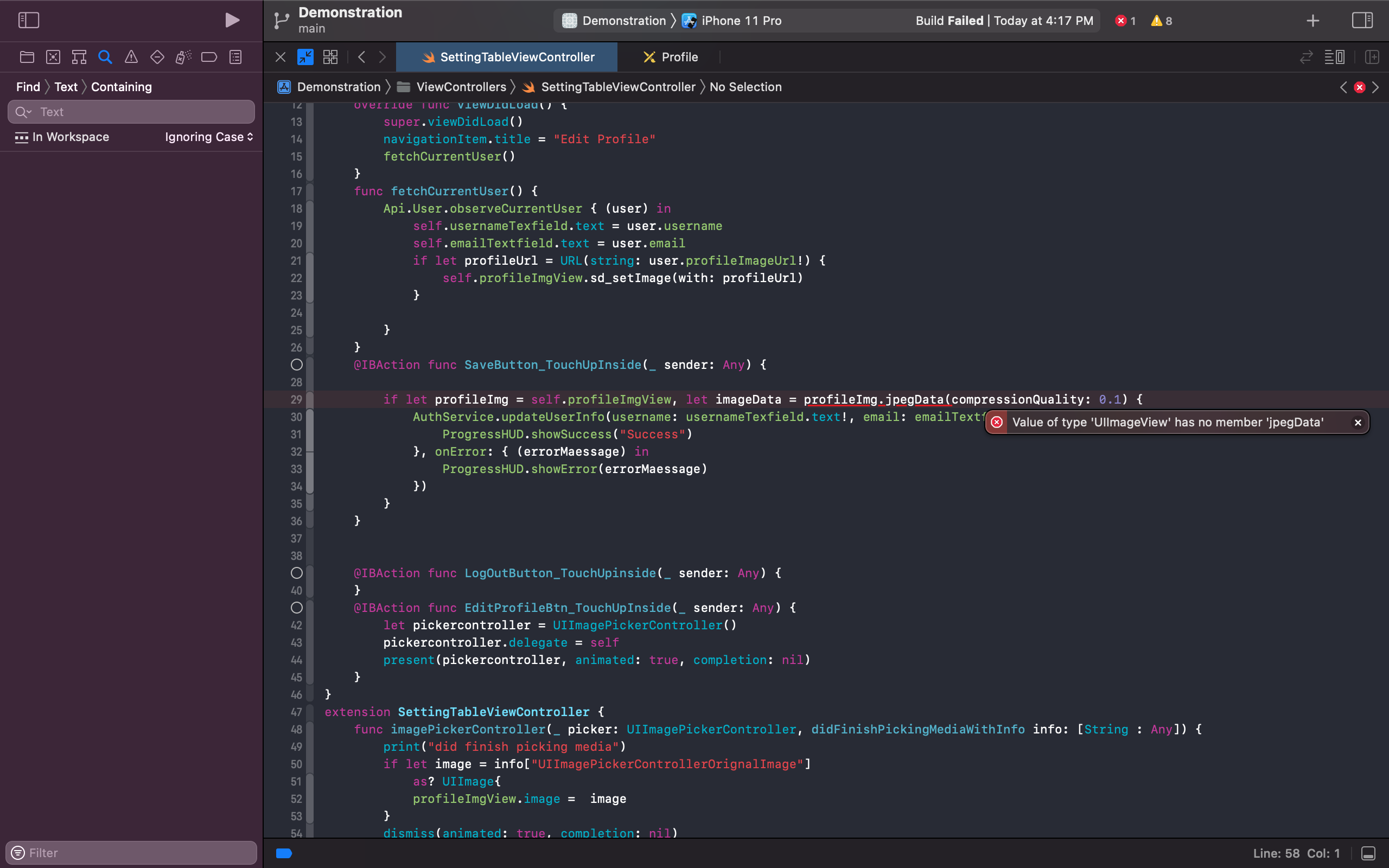Click the 'fetchCurrentUser()' call on line 15
The height and width of the screenshot is (868, 1389).
[449, 156]
